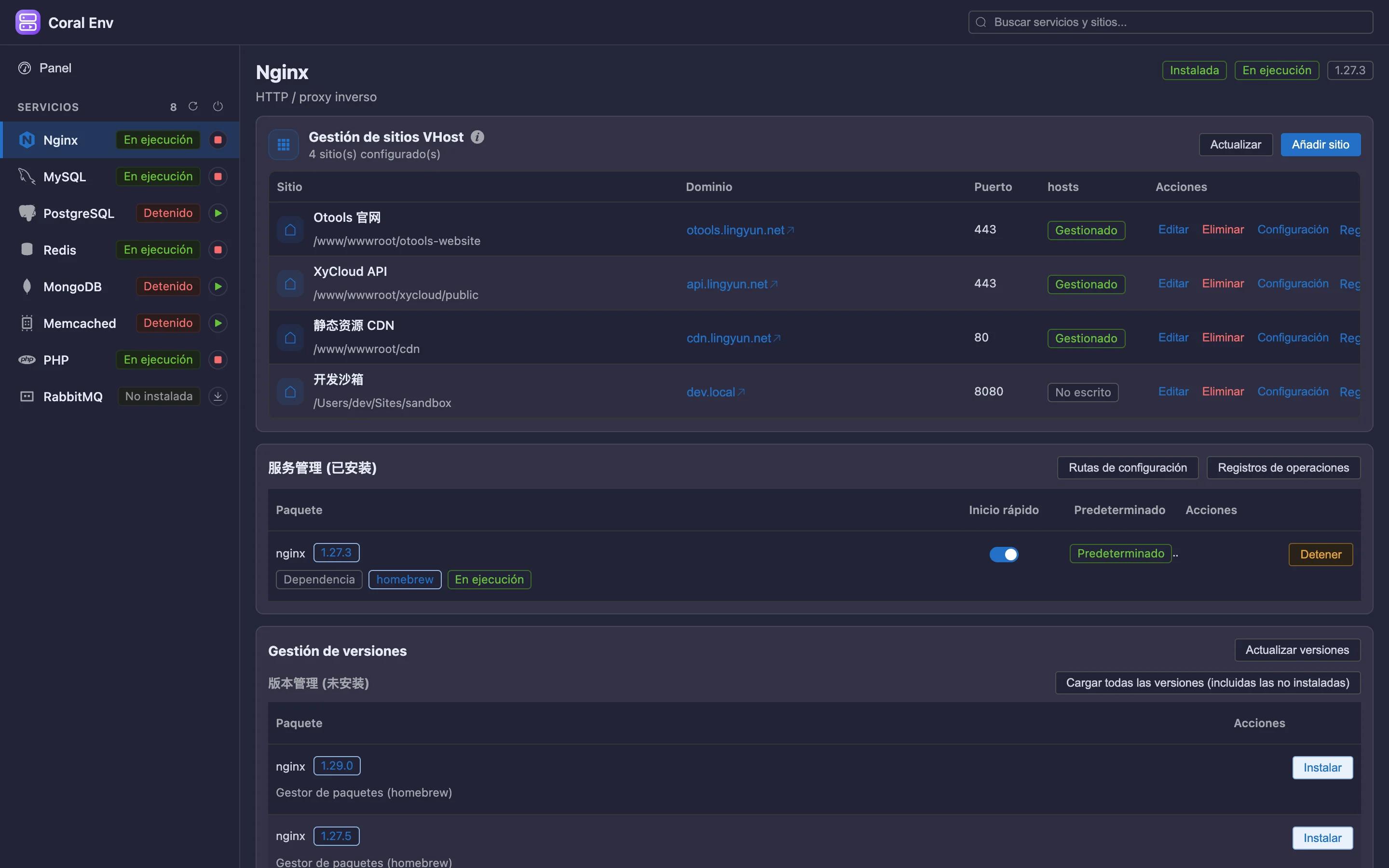
Task: Open Configuración for Otools 官网
Action: pos(1293,230)
